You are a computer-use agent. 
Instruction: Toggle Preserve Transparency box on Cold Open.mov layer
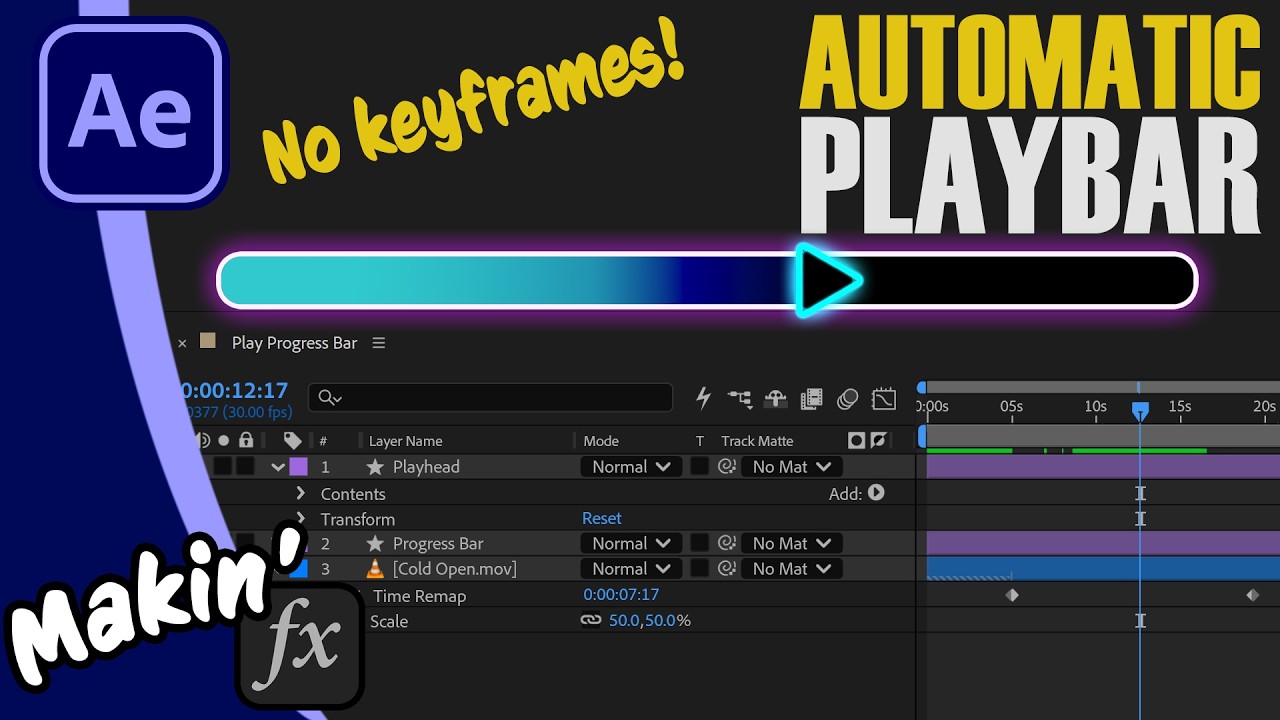tap(700, 569)
